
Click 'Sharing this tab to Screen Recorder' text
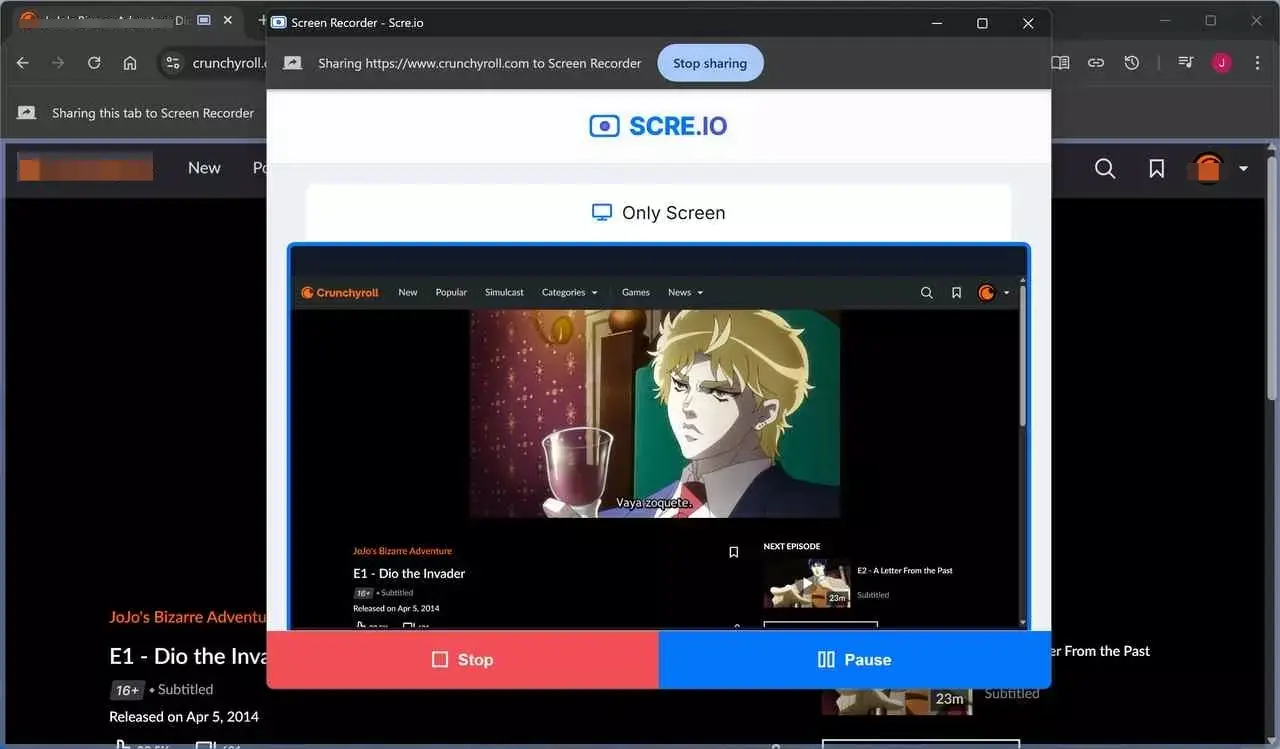point(153,113)
